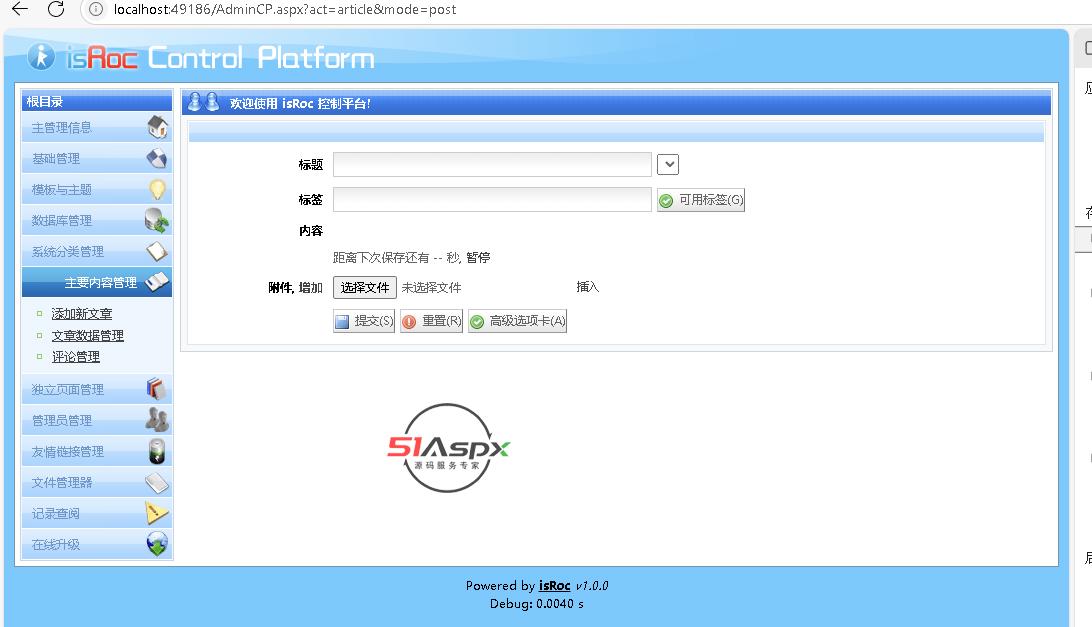Click the users icon beside 管理员管理

157,420
